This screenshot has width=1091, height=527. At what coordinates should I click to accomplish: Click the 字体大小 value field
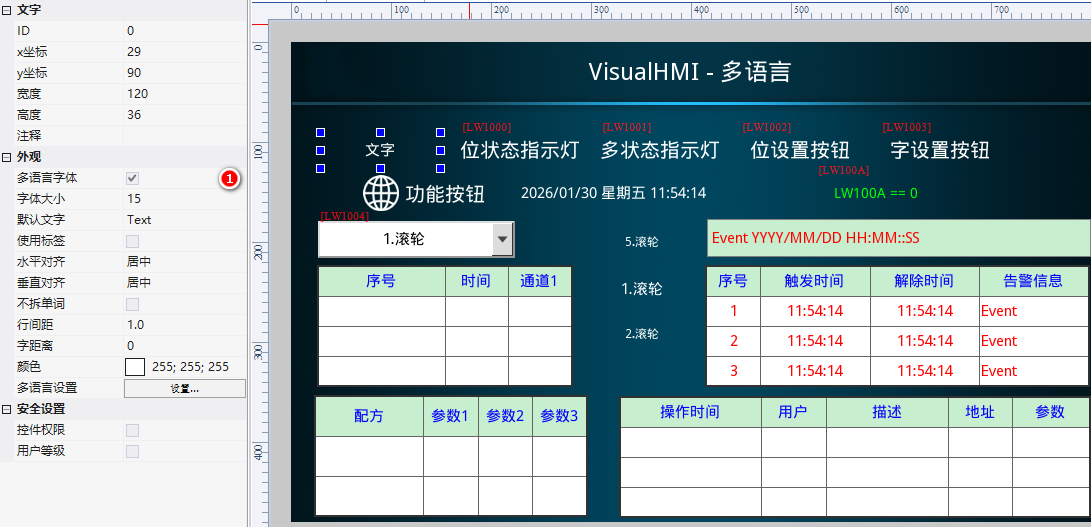tap(184, 199)
